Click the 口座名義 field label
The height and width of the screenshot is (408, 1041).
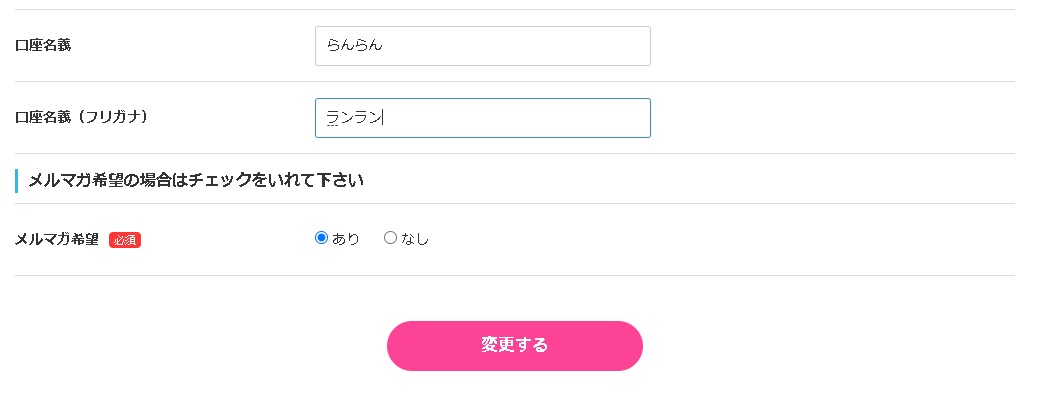point(43,45)
